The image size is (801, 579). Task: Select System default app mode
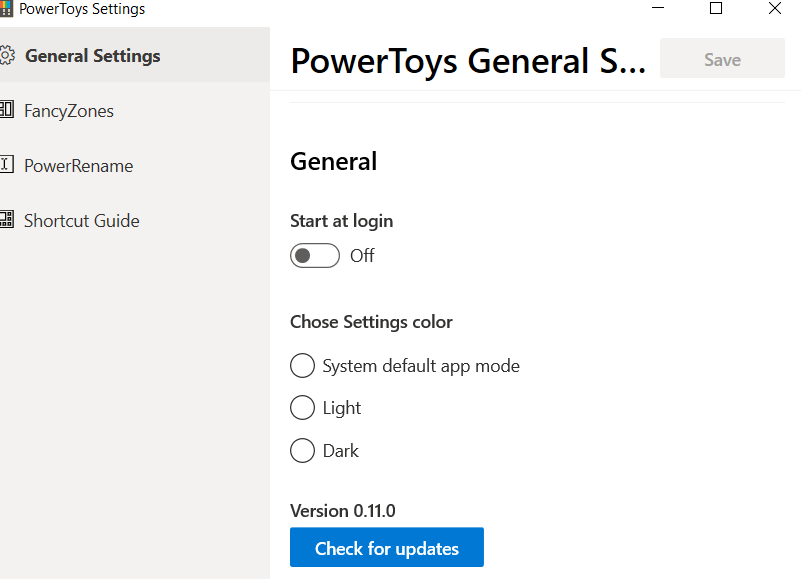[302, 365]
